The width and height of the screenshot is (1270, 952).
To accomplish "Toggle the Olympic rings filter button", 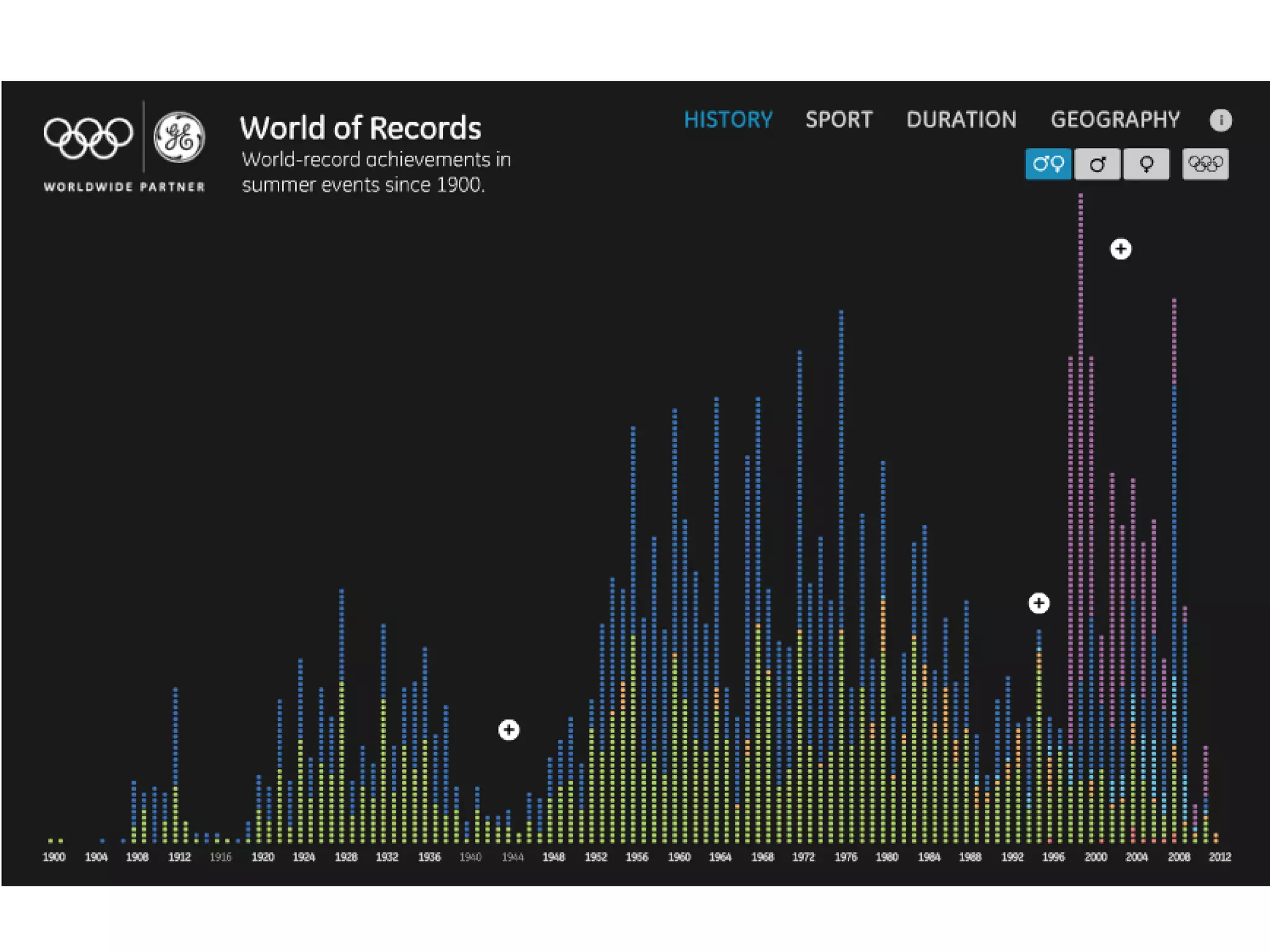I will [1205, 164].
